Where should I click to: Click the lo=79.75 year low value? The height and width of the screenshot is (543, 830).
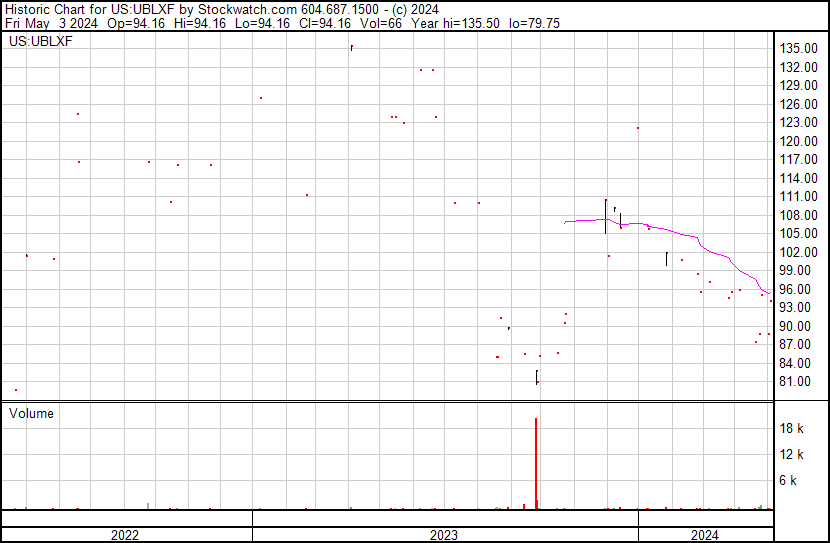point(534,23)
